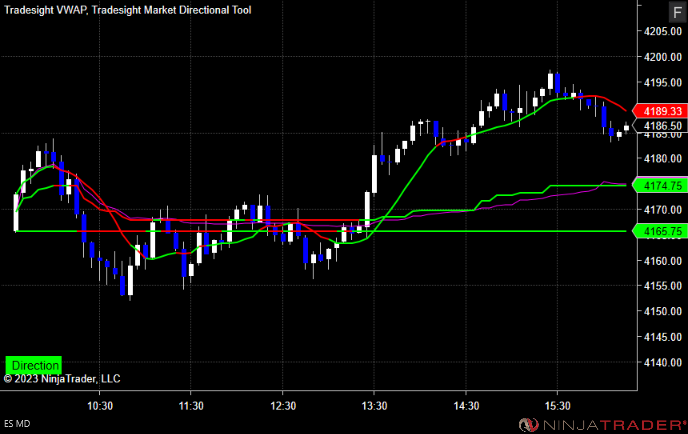Click the indicator title Tradesight VWAP text
Viewport: 688px width, 434px height.
click(x=46, y=10)
